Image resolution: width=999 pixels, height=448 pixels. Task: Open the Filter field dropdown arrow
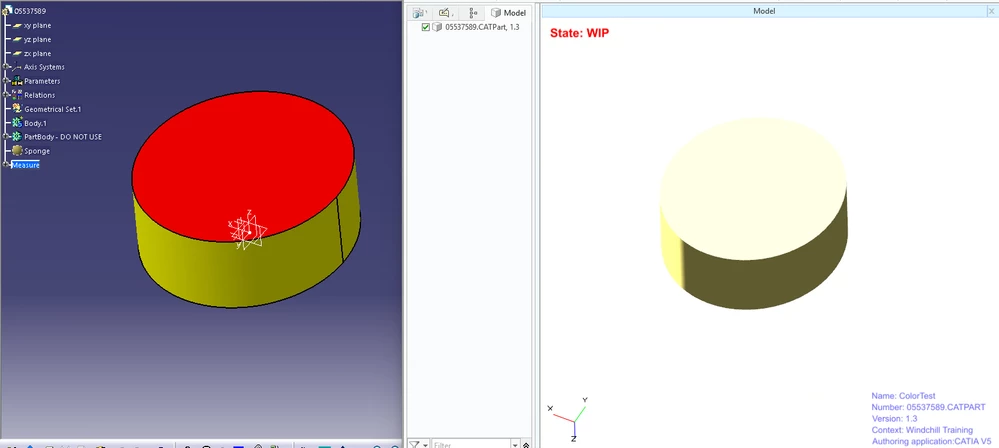(x=515, y=444)
